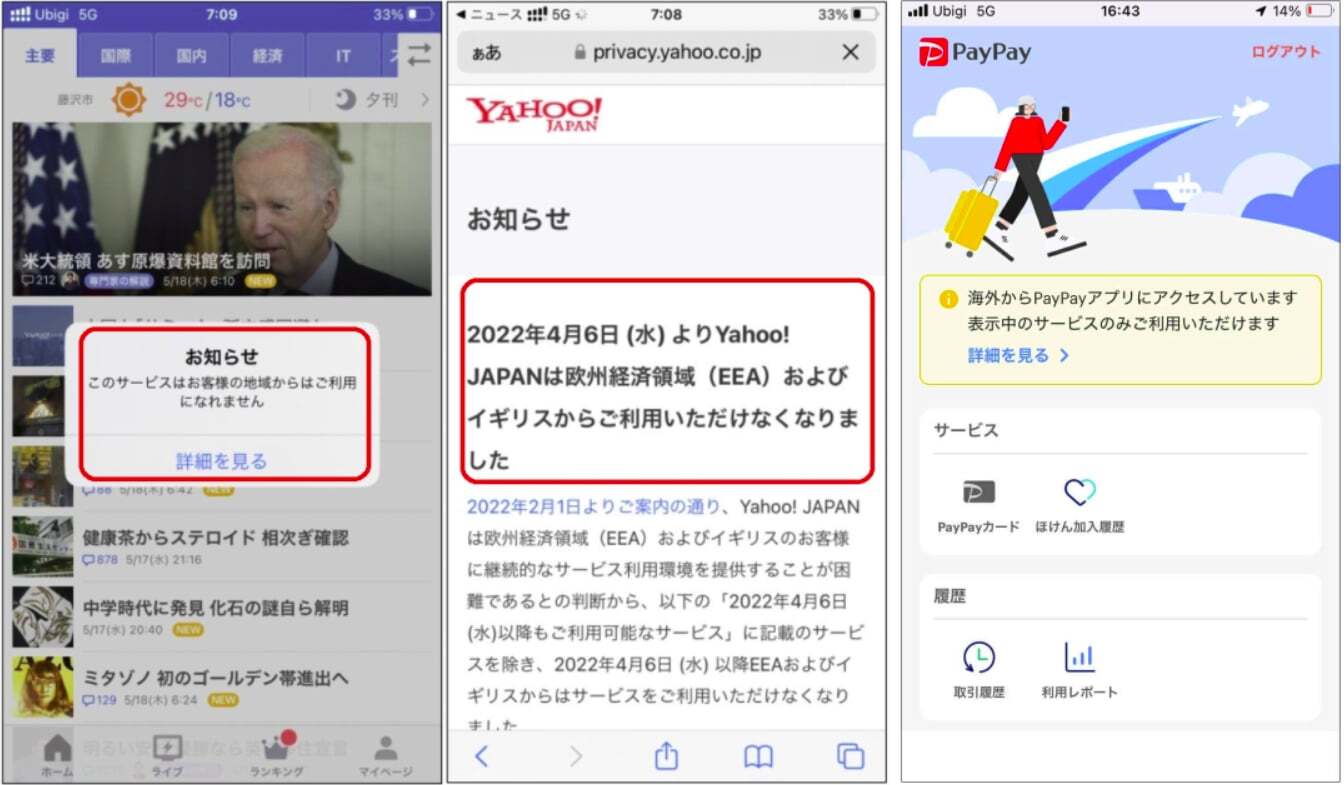Open the ランキング crown icon
This screenshot has width=1344, height=785.
pyautogui.click(x=275, y=750)
